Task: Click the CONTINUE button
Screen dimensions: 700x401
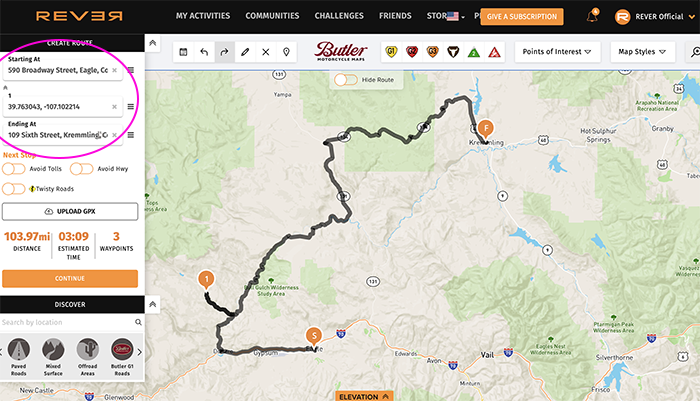Action: (x=70, y=278)
